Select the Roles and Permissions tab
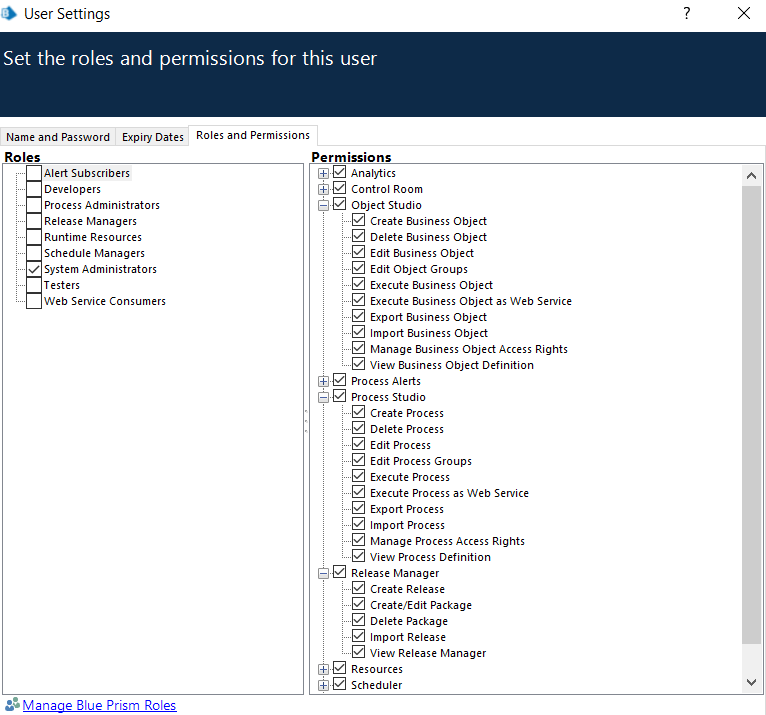This screenshot has height=715, width=766. point(253,135)
